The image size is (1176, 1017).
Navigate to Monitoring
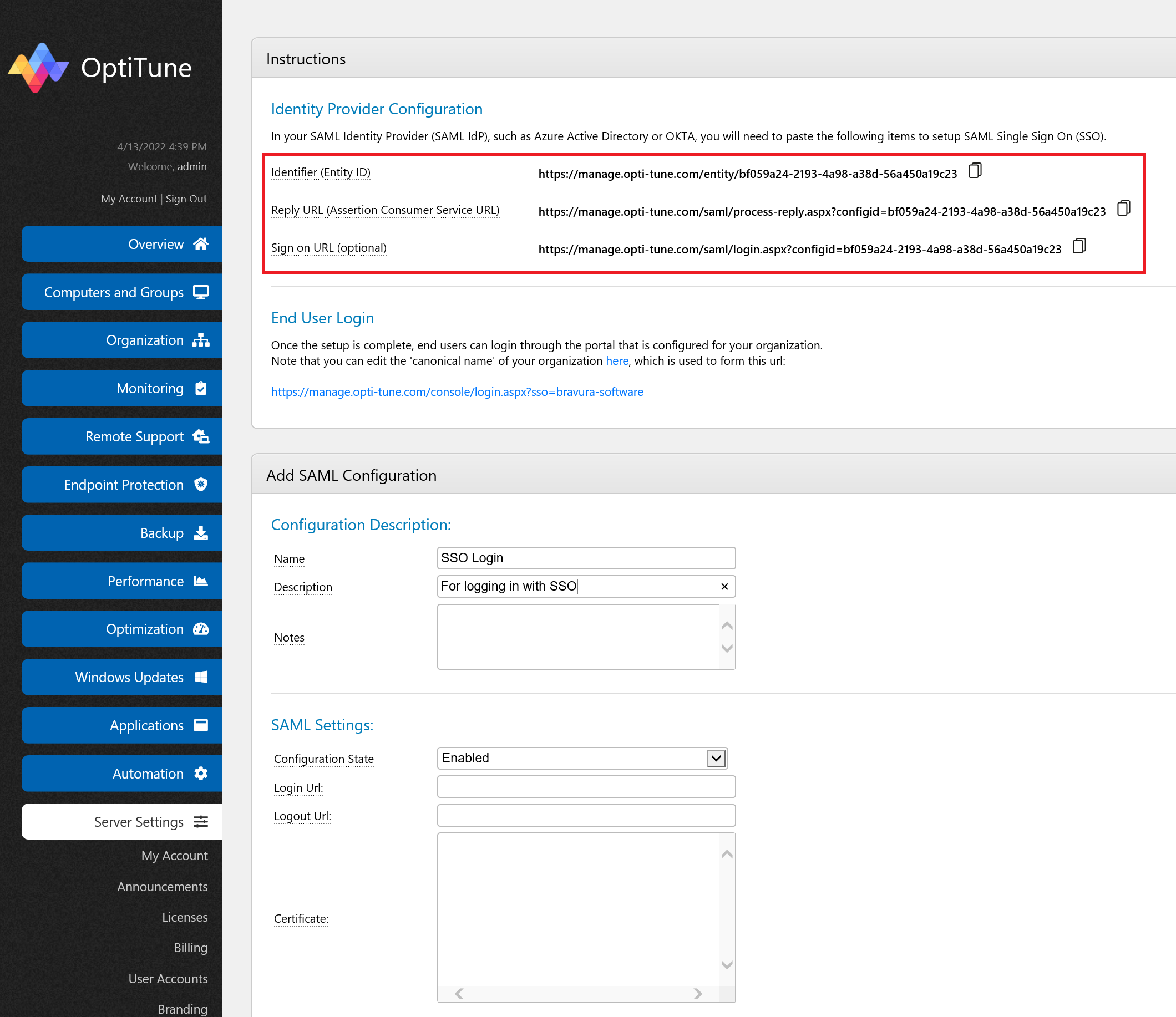point(122,388)
